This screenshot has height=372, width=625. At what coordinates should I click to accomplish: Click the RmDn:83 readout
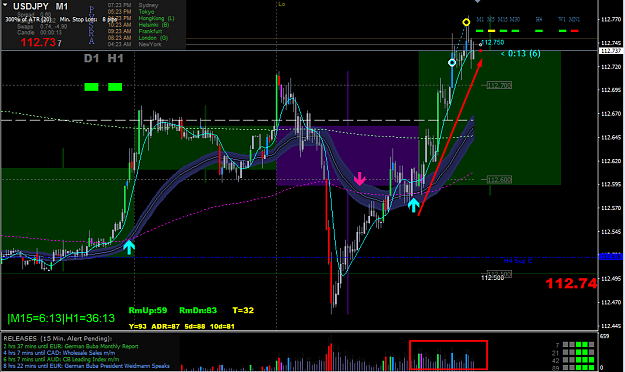point(198,310)
